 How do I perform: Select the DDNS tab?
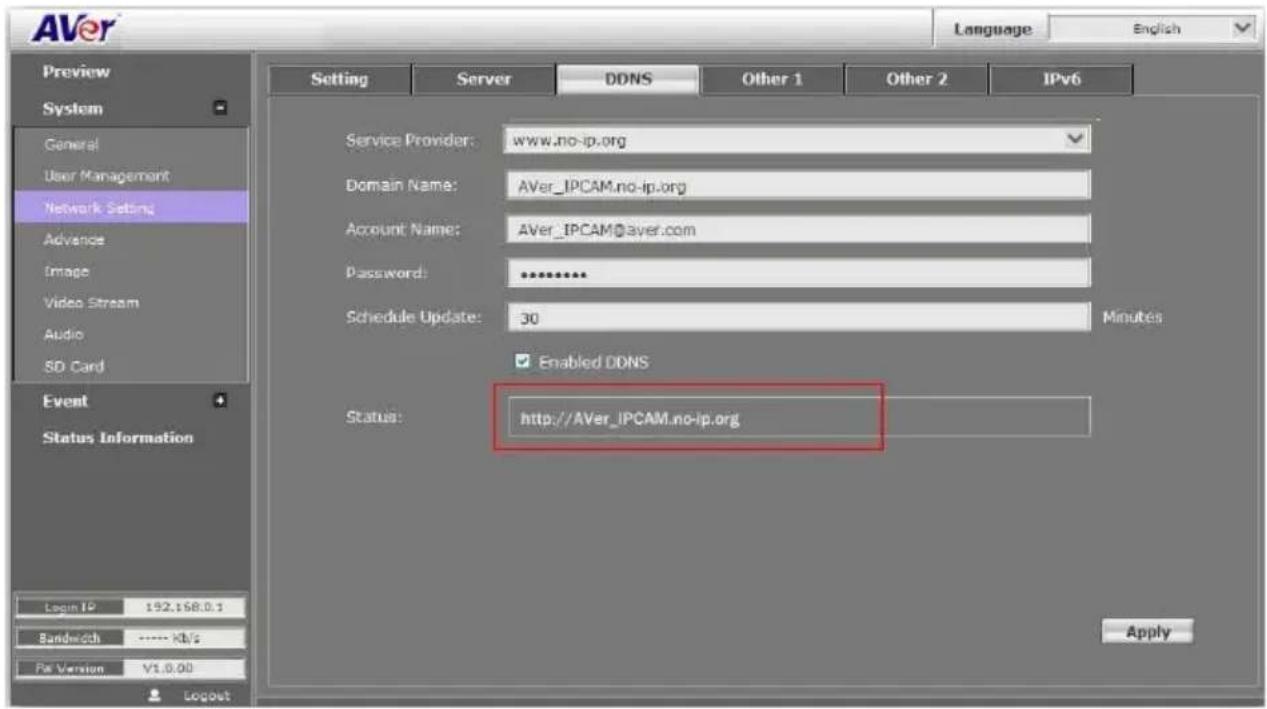[x=628, y=80]
